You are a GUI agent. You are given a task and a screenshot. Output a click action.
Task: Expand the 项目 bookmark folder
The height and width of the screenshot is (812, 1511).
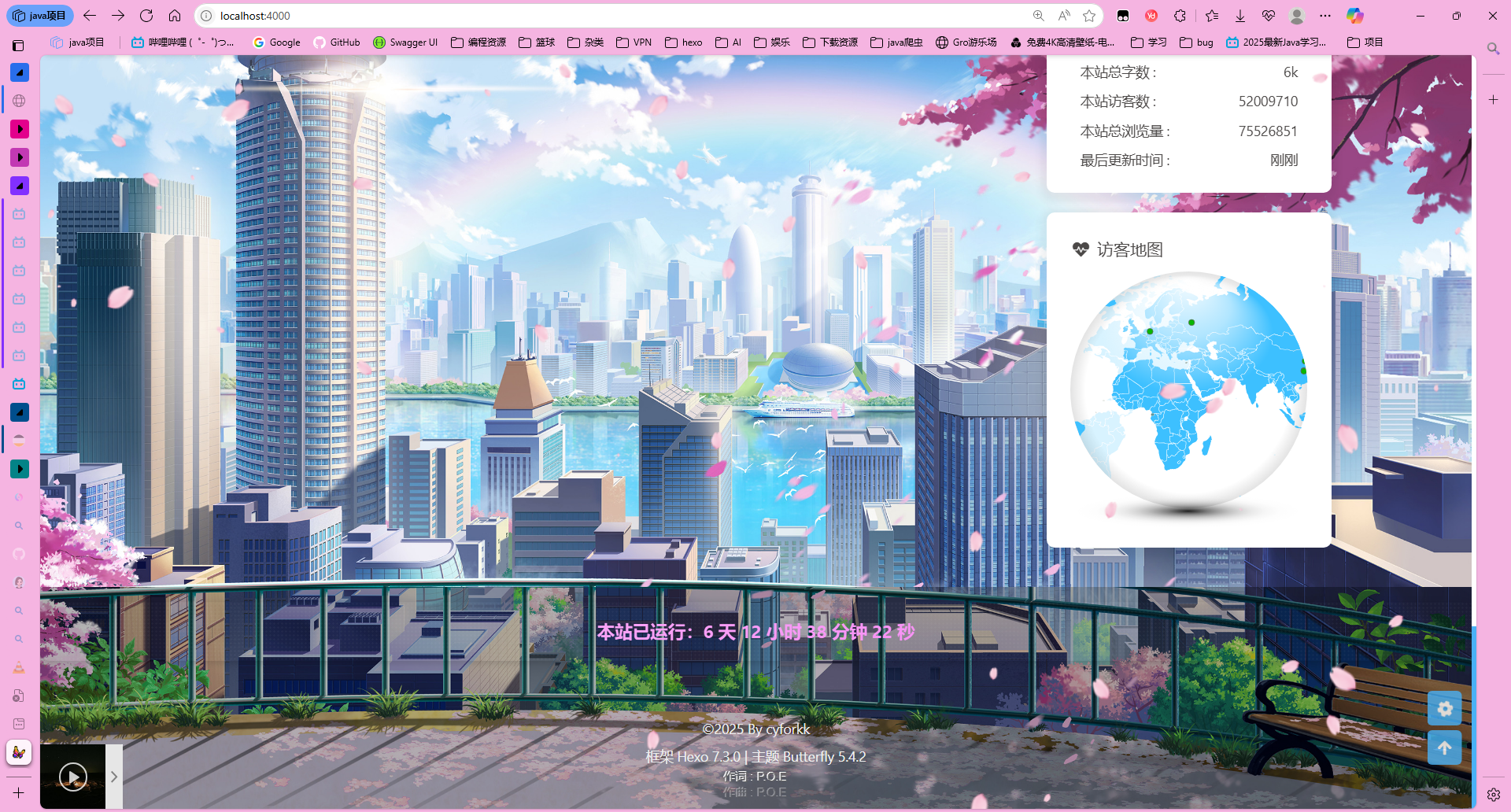[1365, 42]
